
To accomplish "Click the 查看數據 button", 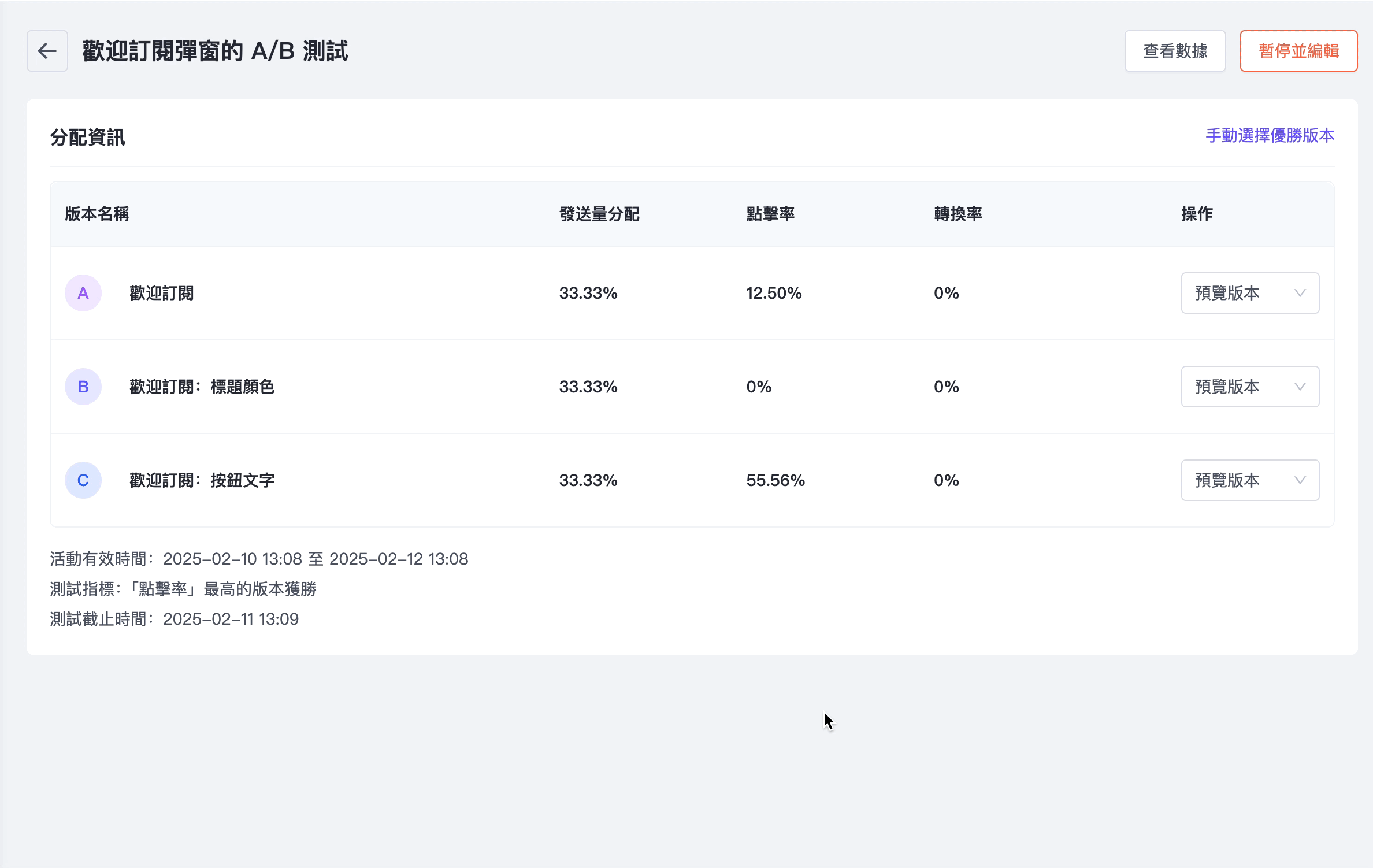I will tap(1175, 51).
